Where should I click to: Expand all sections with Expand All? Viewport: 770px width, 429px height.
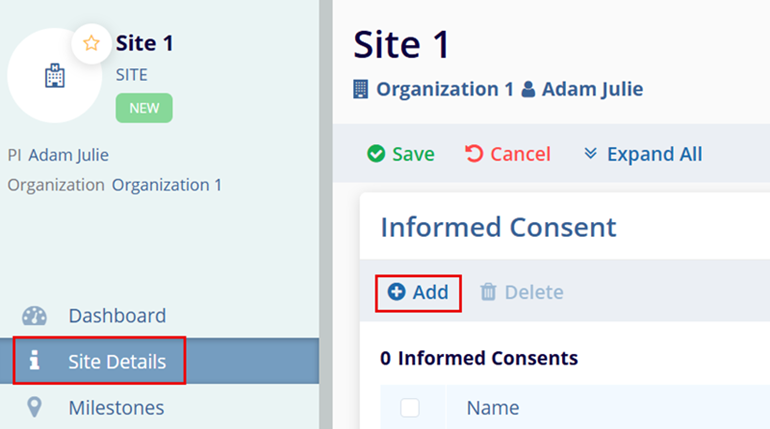643,154
